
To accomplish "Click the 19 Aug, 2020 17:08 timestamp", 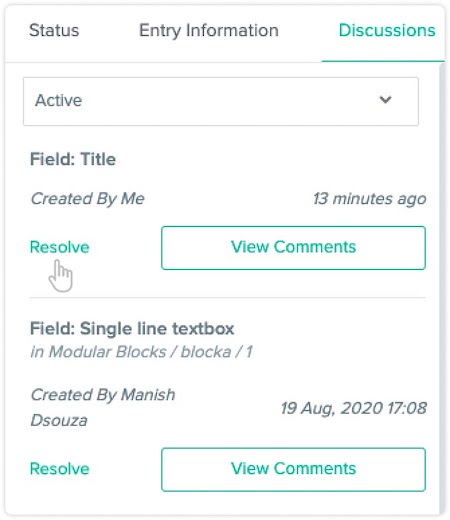I will 353,408.
